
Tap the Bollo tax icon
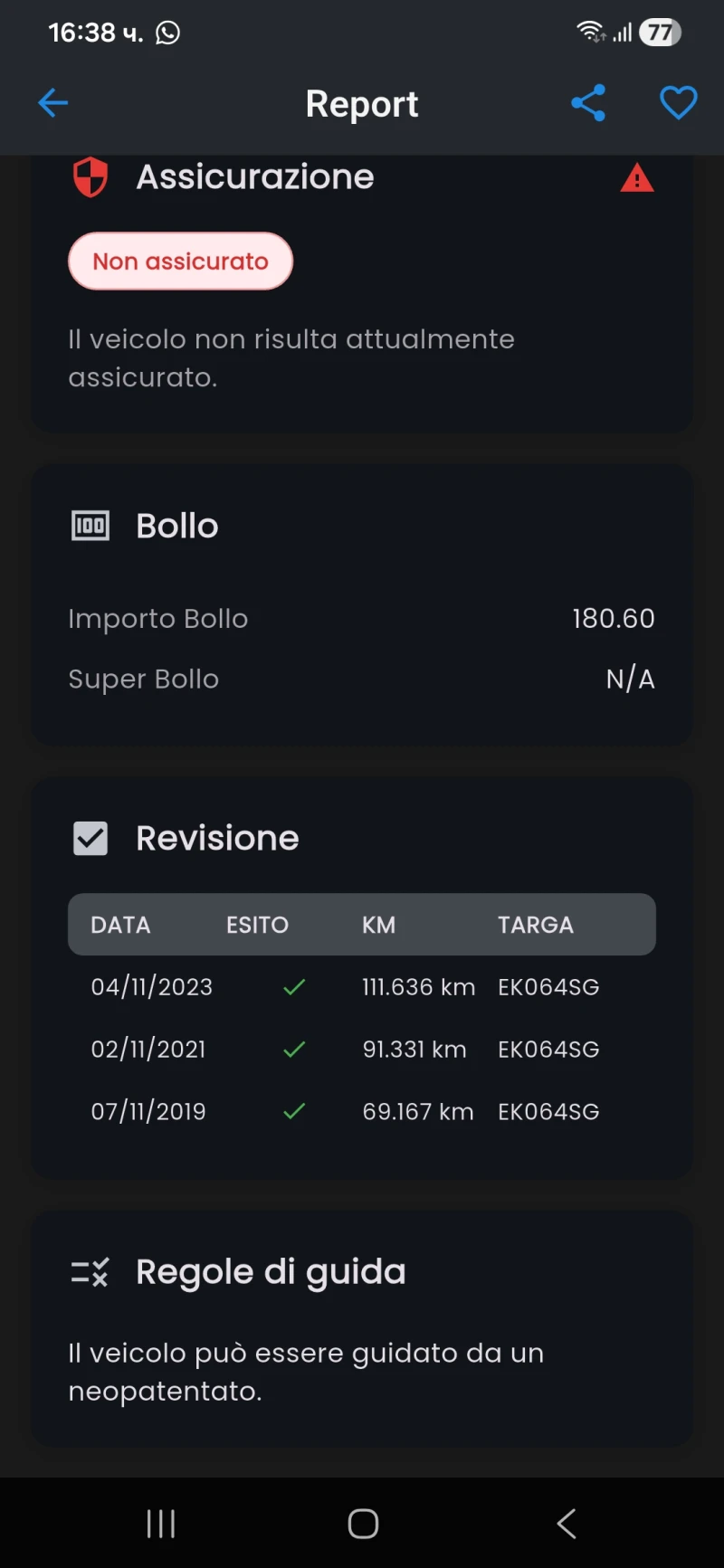(90, 526)
